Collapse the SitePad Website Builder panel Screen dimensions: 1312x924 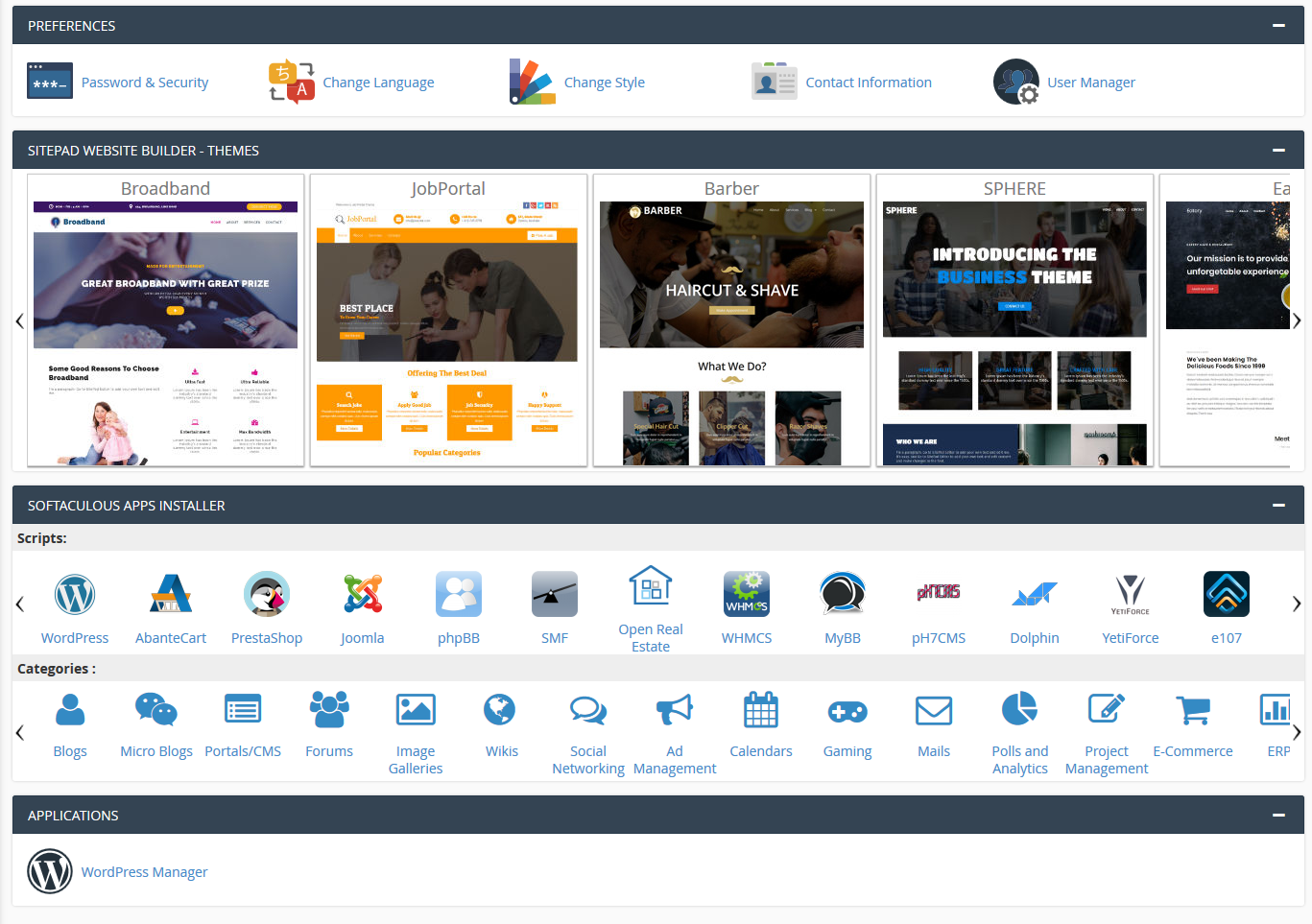[x=1278, y=151]
